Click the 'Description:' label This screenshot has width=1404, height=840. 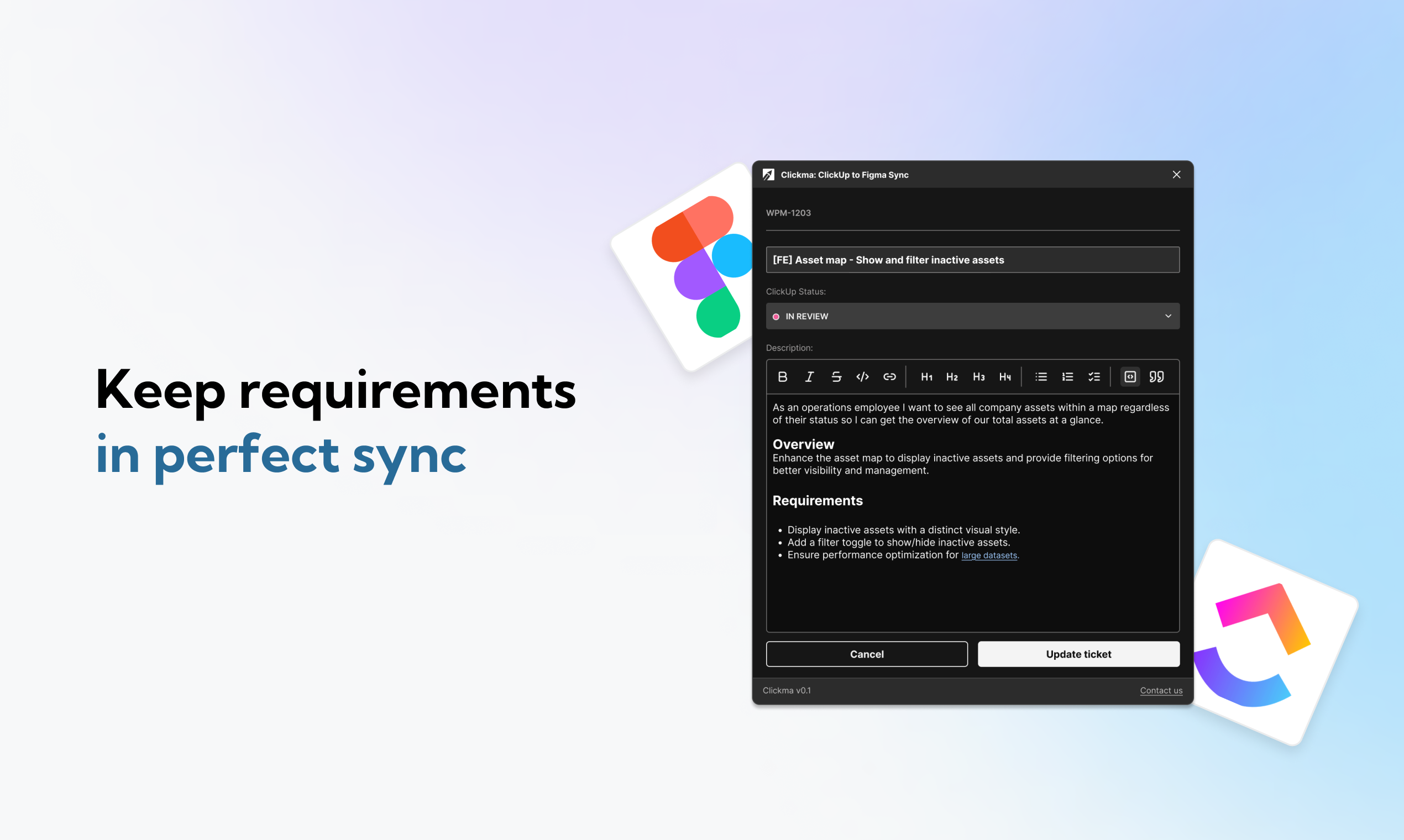tap(789, 348)
